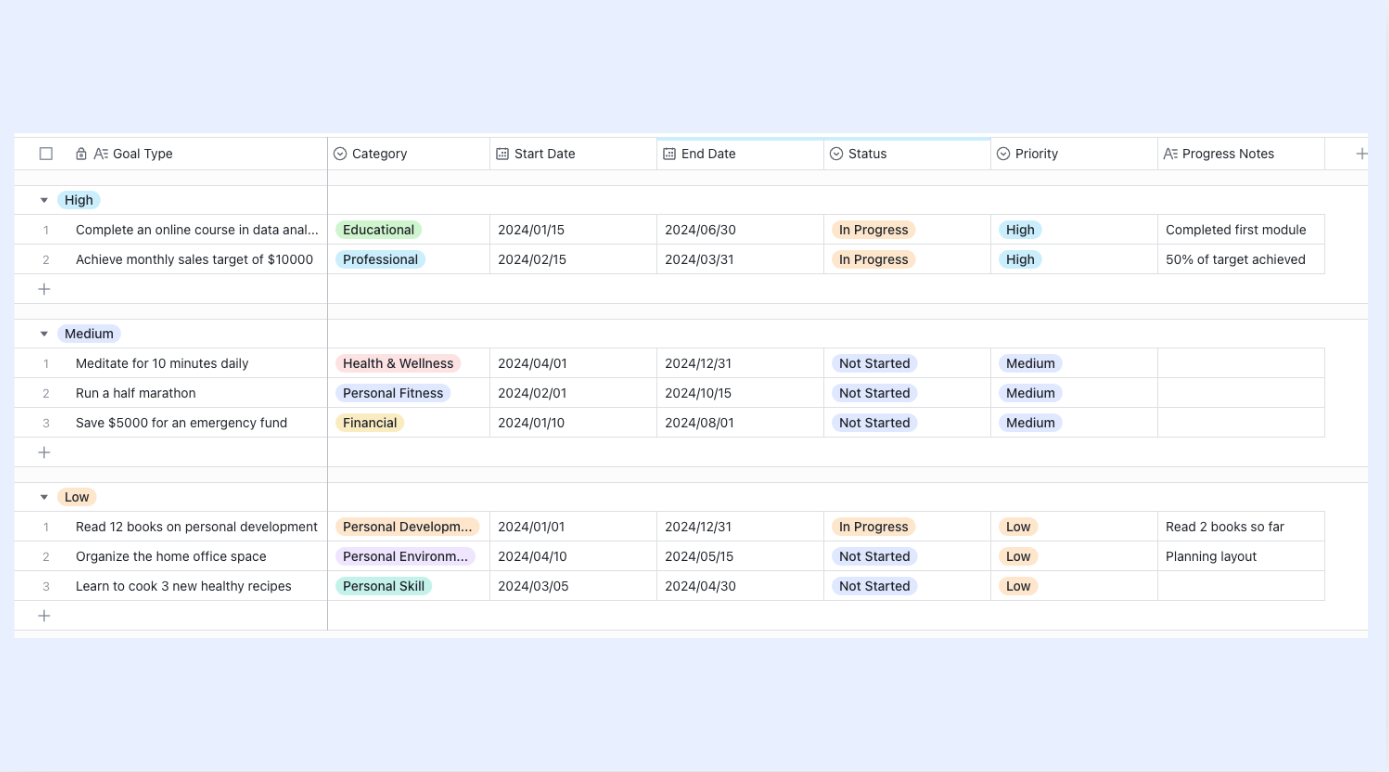1389x772 pixels.
Task: Select the 'Organize the home office space' goal
Action: 171,557
